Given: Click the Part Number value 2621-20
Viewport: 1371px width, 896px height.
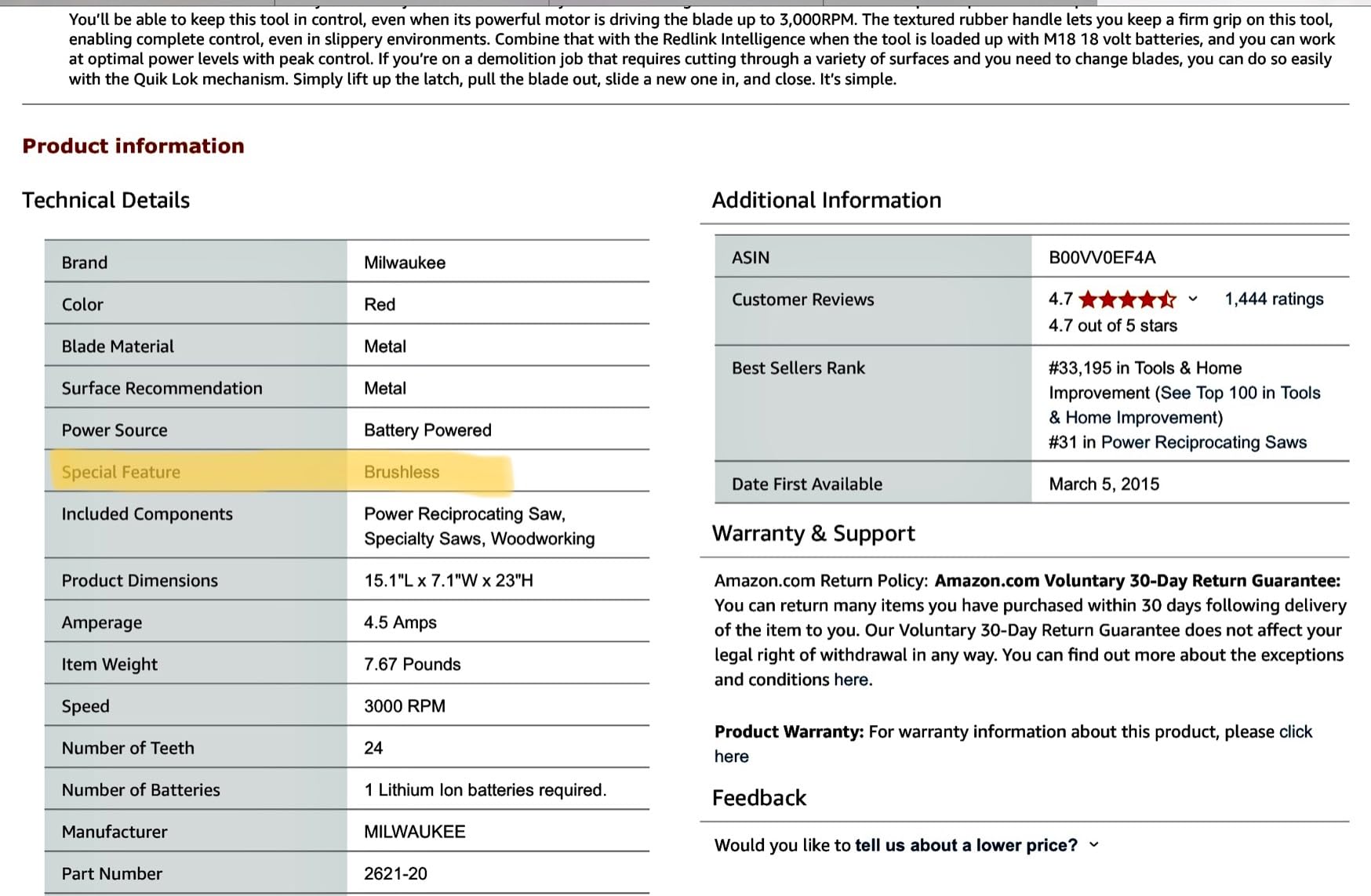Looking at the screenshot, I should (395, 873).
